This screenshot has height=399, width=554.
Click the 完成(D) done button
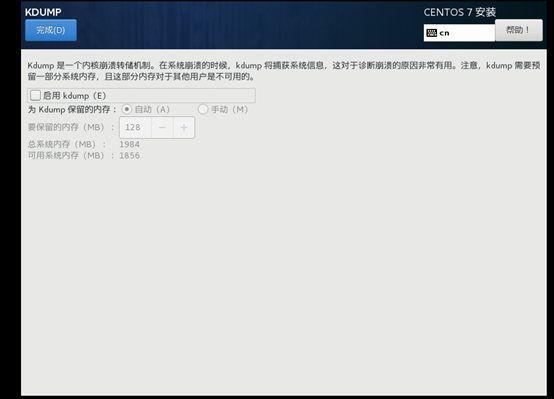[x=51, y=30]
